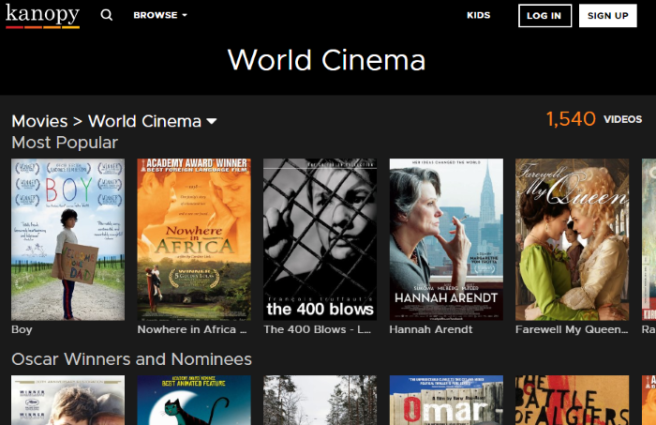Select The 400 Blows poster
The image size is (656, 425).
click(x=320, y=239)
